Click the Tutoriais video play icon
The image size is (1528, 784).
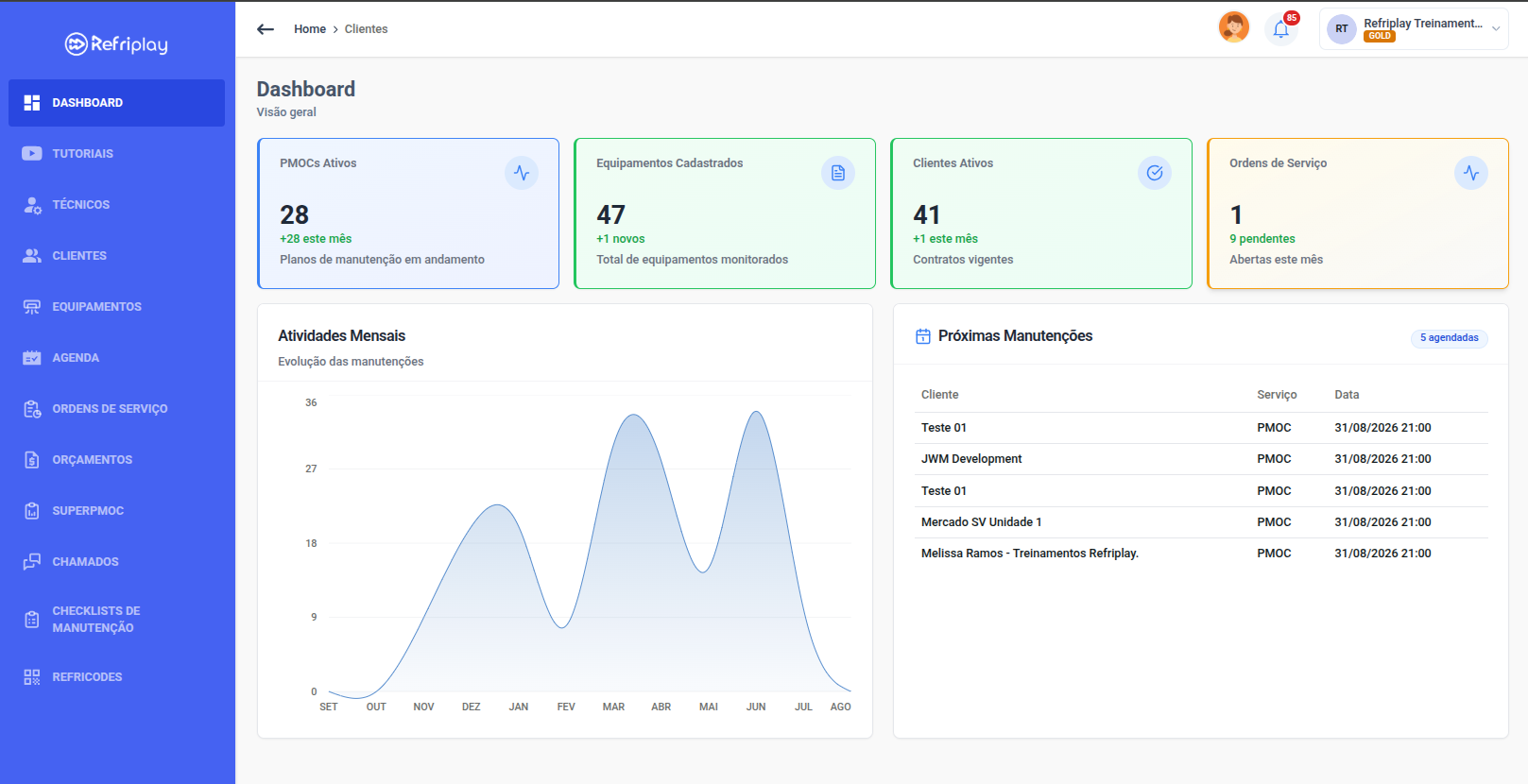[x=32, y=153]
